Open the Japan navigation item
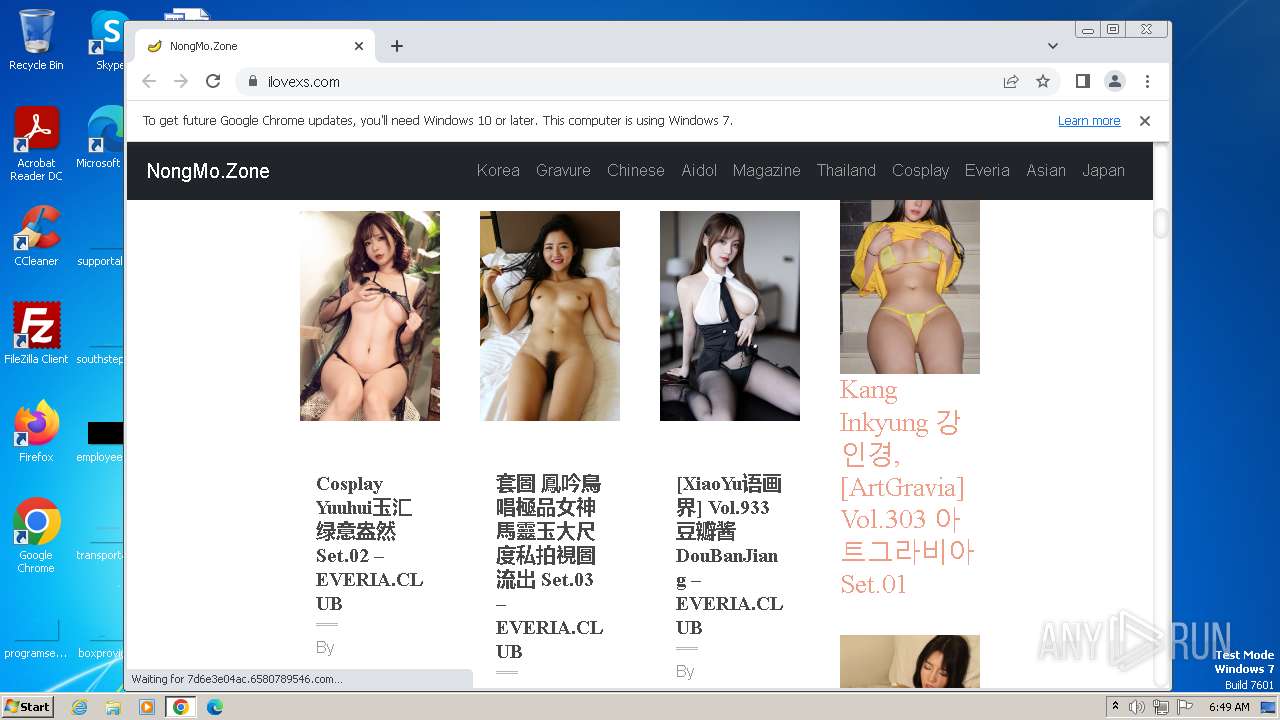The height and width of the screenshot is (720, 1280). pos(1103,171)
